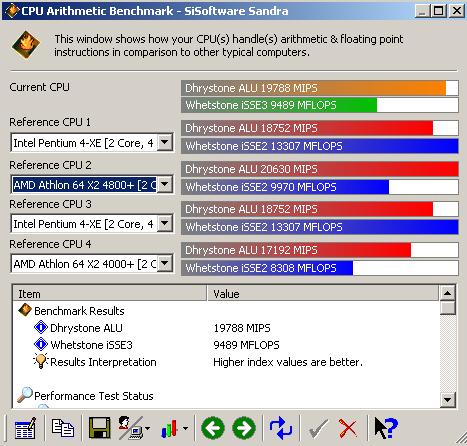Click the 9489 MFLOPS value cell
This screenshot has height=446, width=467.
coord(246,345)
